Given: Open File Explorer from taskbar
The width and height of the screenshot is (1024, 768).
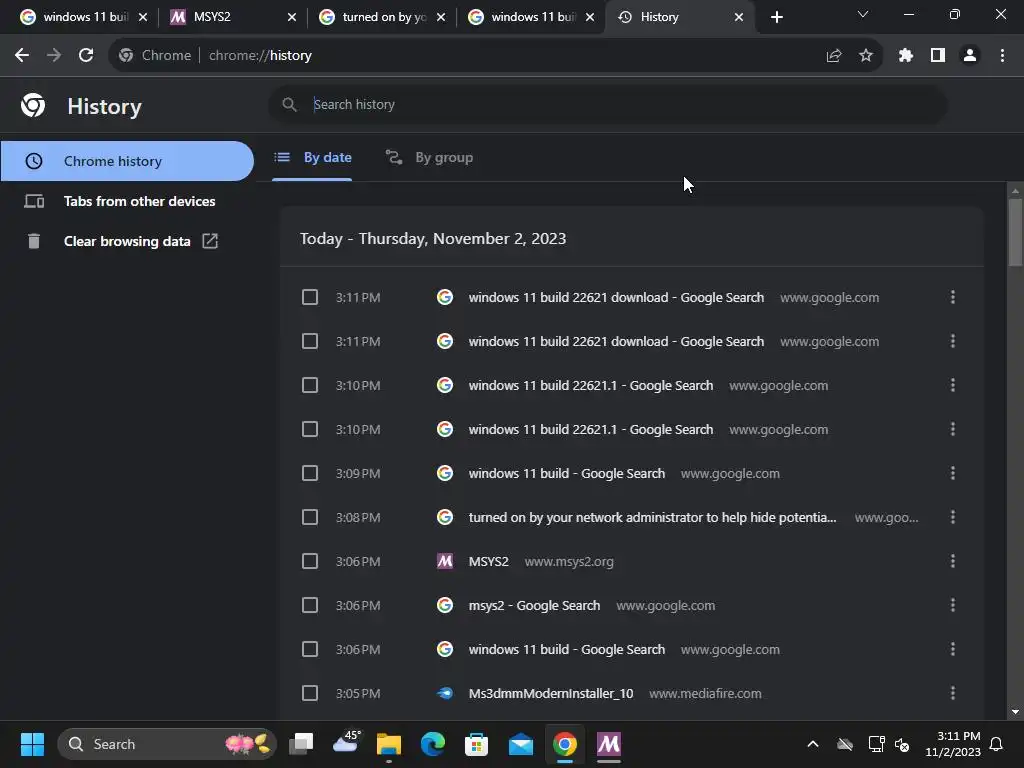Looking at the screenshot, I should tap(389, 744).
